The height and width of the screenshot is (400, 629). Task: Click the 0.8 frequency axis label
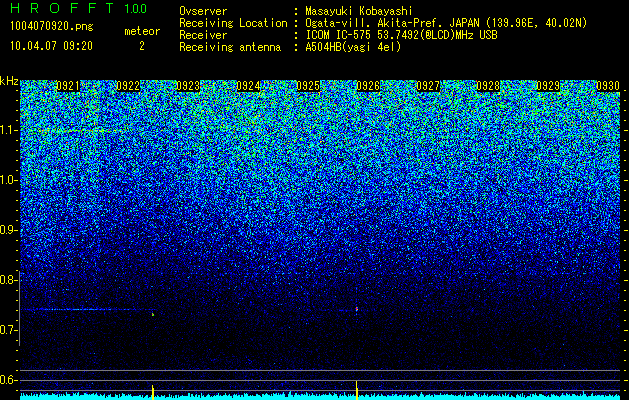(x=8, y=280)
